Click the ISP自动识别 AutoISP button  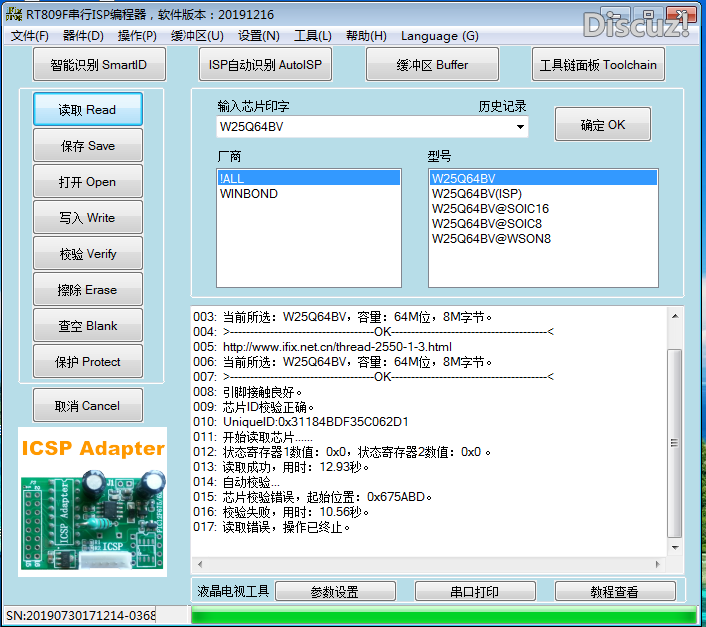tap(265, 65)
